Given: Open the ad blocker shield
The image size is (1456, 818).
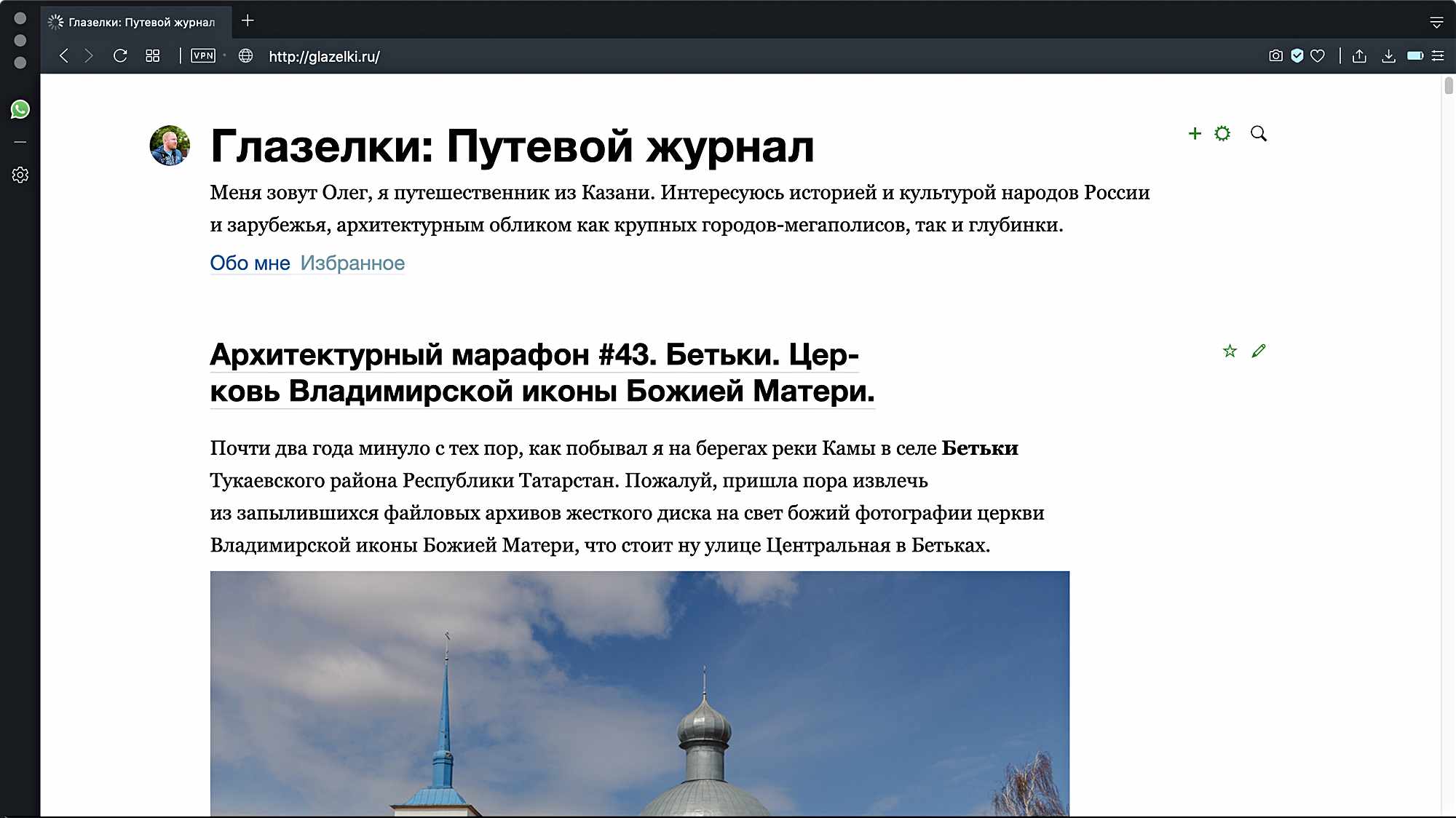Looking at the screenshot, I should pos(1297,56).
